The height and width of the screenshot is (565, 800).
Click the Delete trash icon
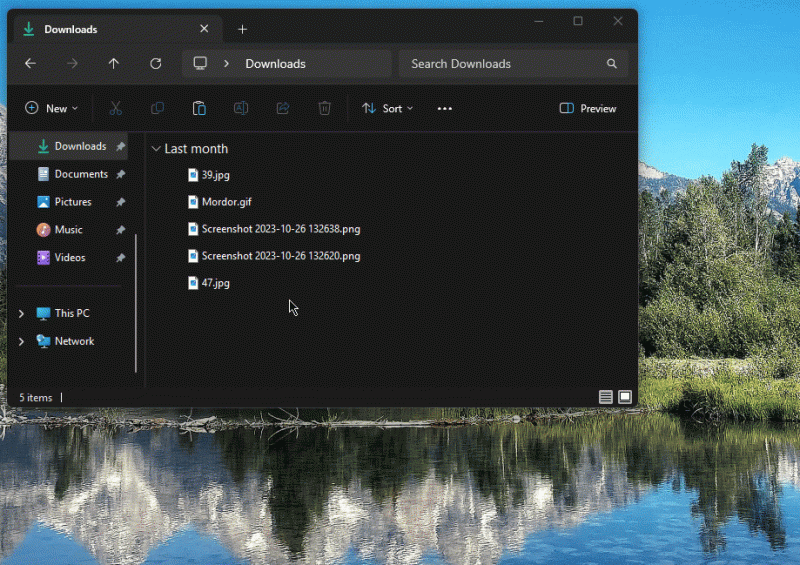coord(324,108)
